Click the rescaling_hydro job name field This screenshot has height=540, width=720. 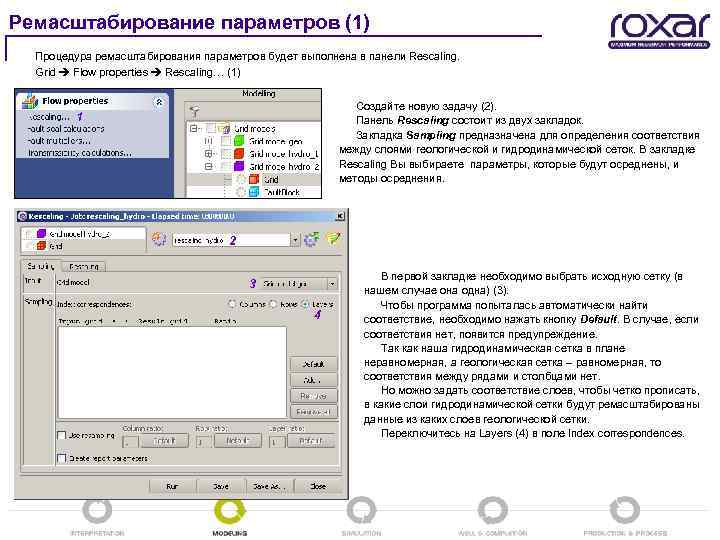point(231,240)
